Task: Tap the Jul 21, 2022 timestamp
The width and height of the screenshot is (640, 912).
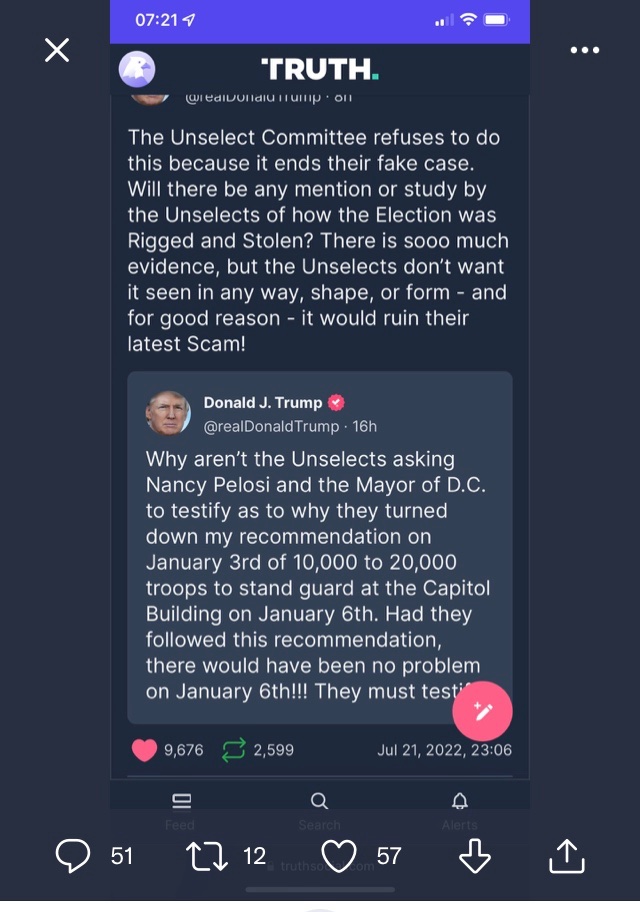Action: (444, 750)
